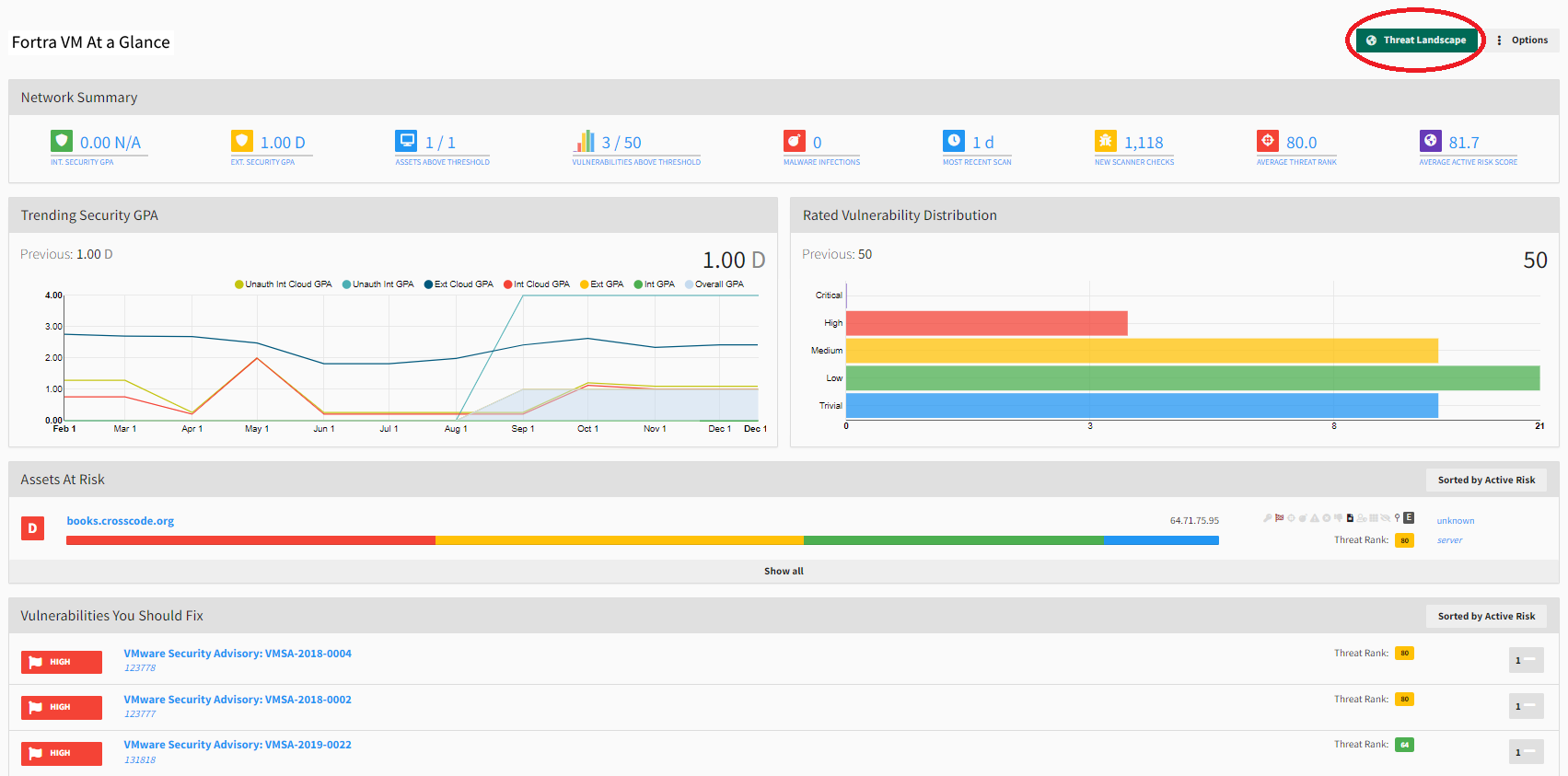Open the Threat Landscape view
The image size is (1568, 776).
point(1416,41)
